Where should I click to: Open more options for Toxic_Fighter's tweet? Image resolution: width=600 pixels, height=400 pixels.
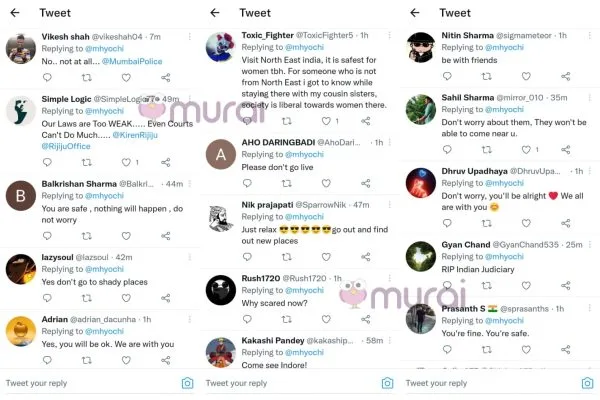(390, 35)
